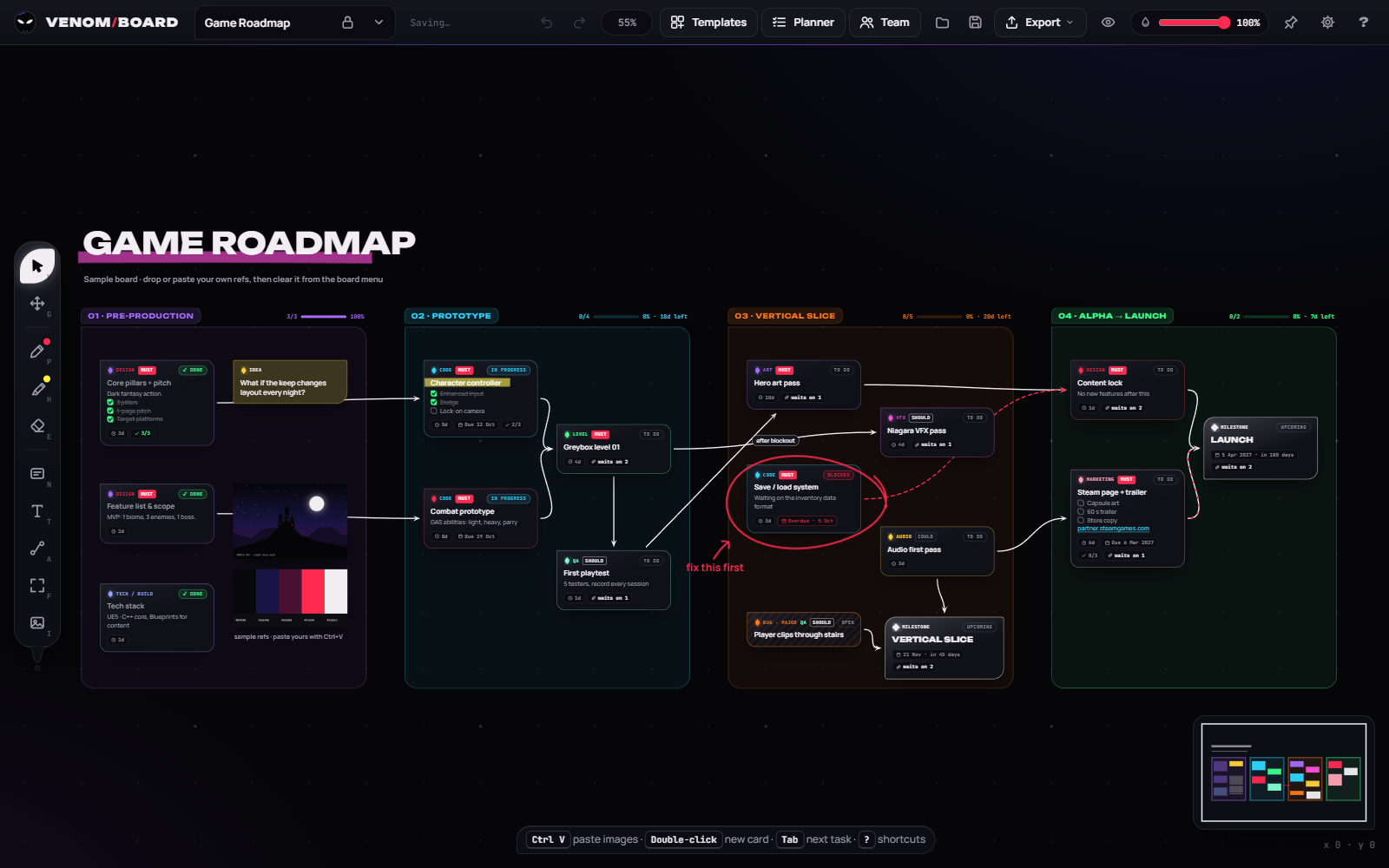Open help question mark
Image resolution: width=1389 pixels, height=868 pixels.
(1363, 23)
